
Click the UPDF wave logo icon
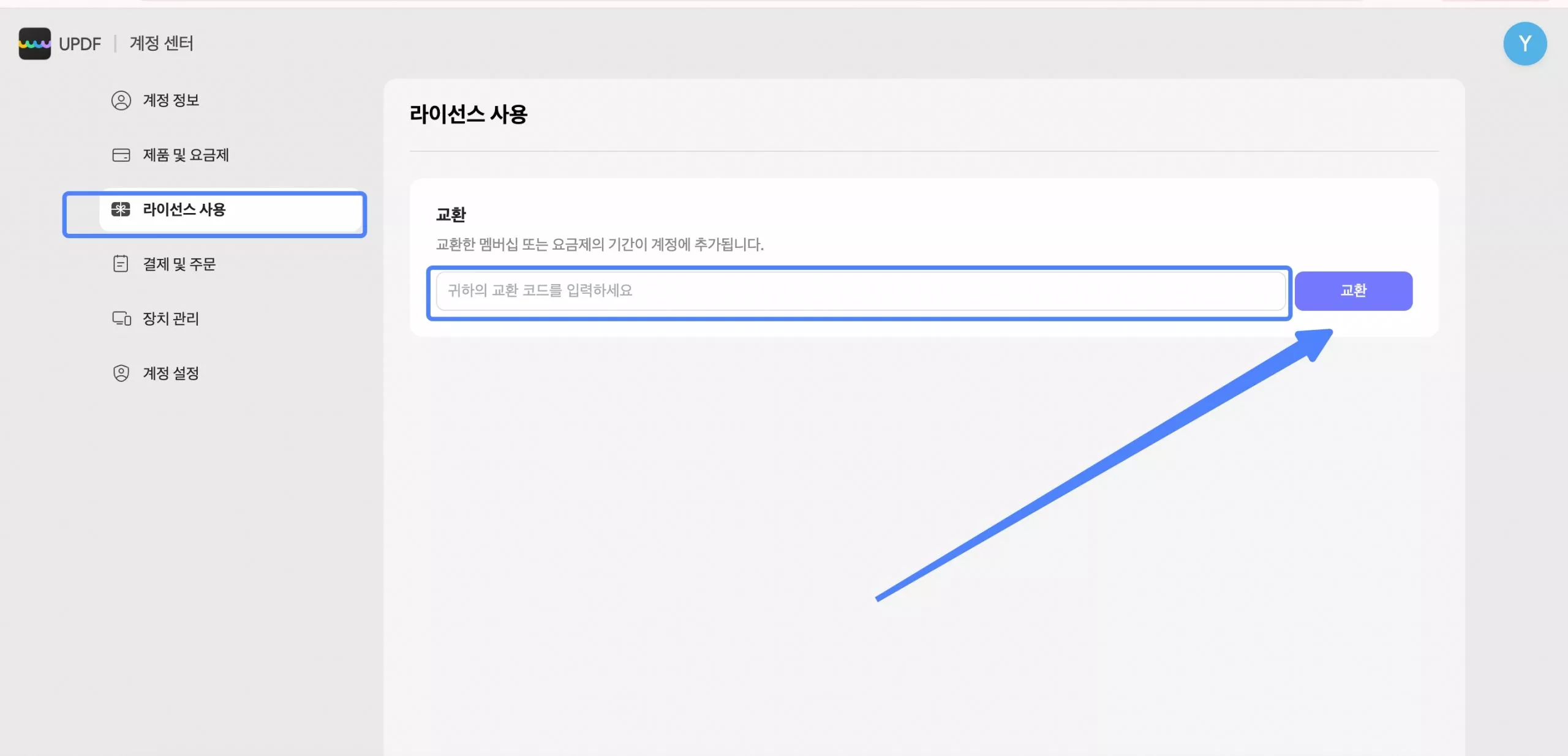[x=34, y=43]
